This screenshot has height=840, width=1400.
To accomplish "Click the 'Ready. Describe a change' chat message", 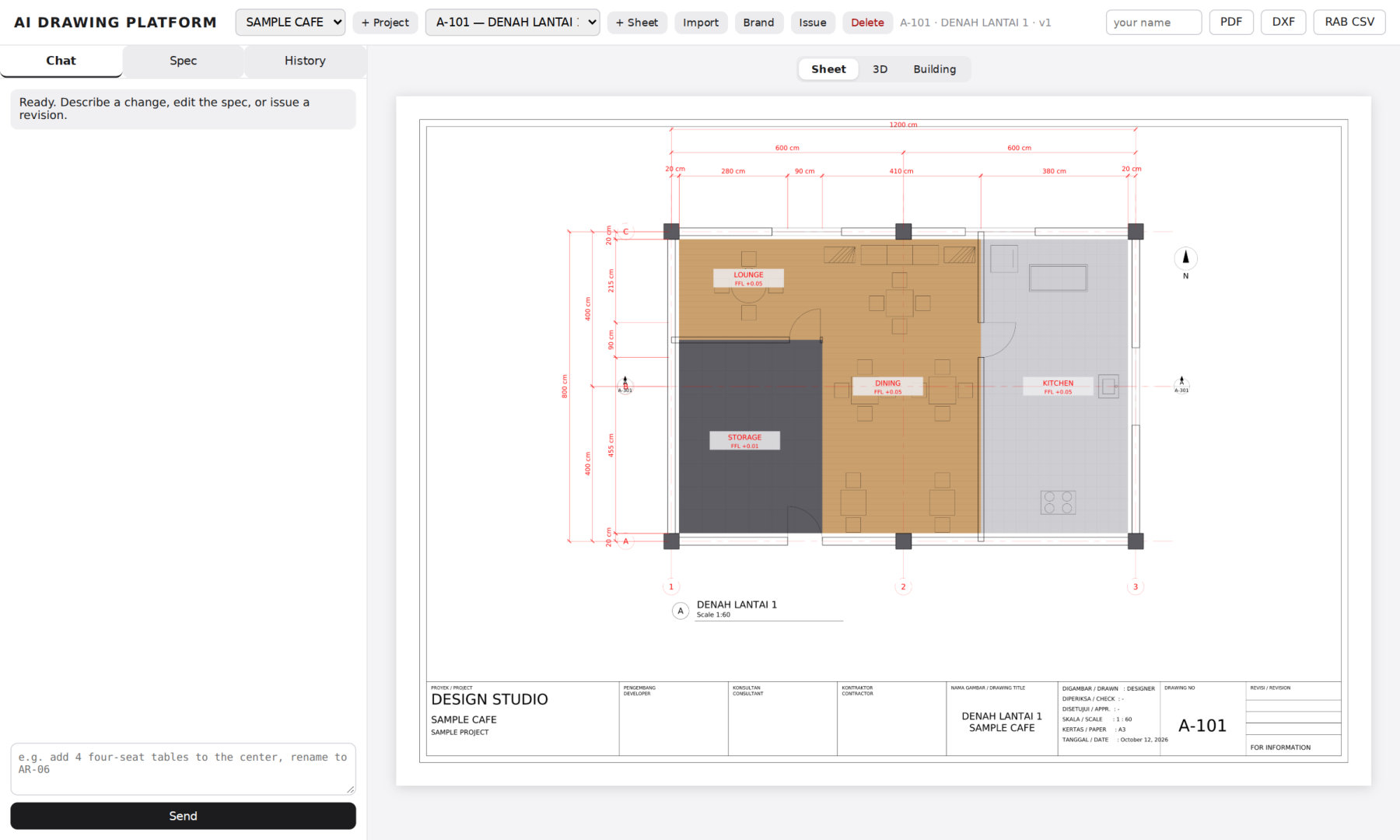I will click(x=183, y=109).
